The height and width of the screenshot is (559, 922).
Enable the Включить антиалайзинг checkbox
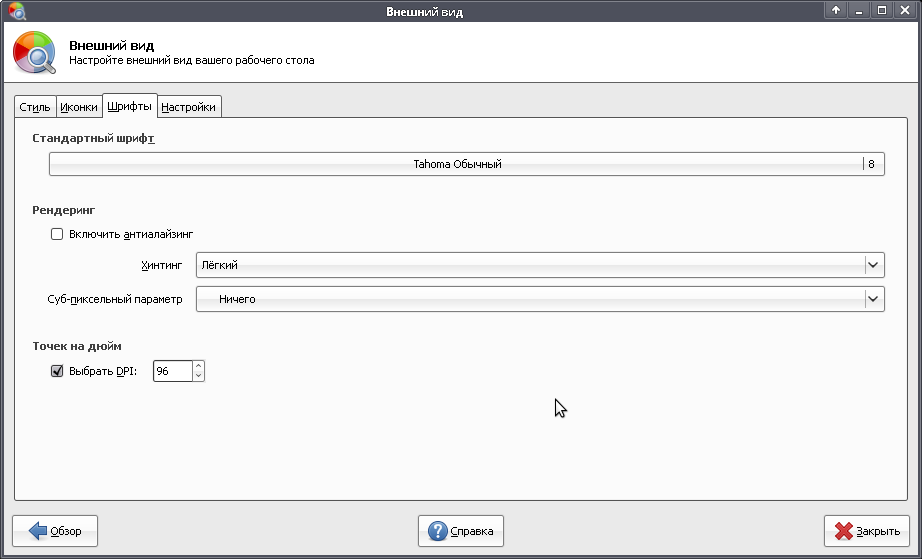57,234
